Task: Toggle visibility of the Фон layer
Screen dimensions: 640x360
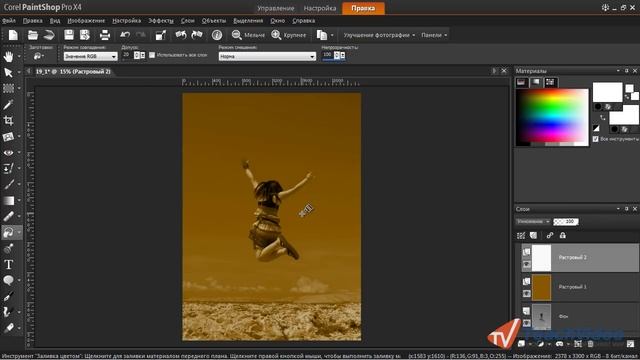Action: 527,324
